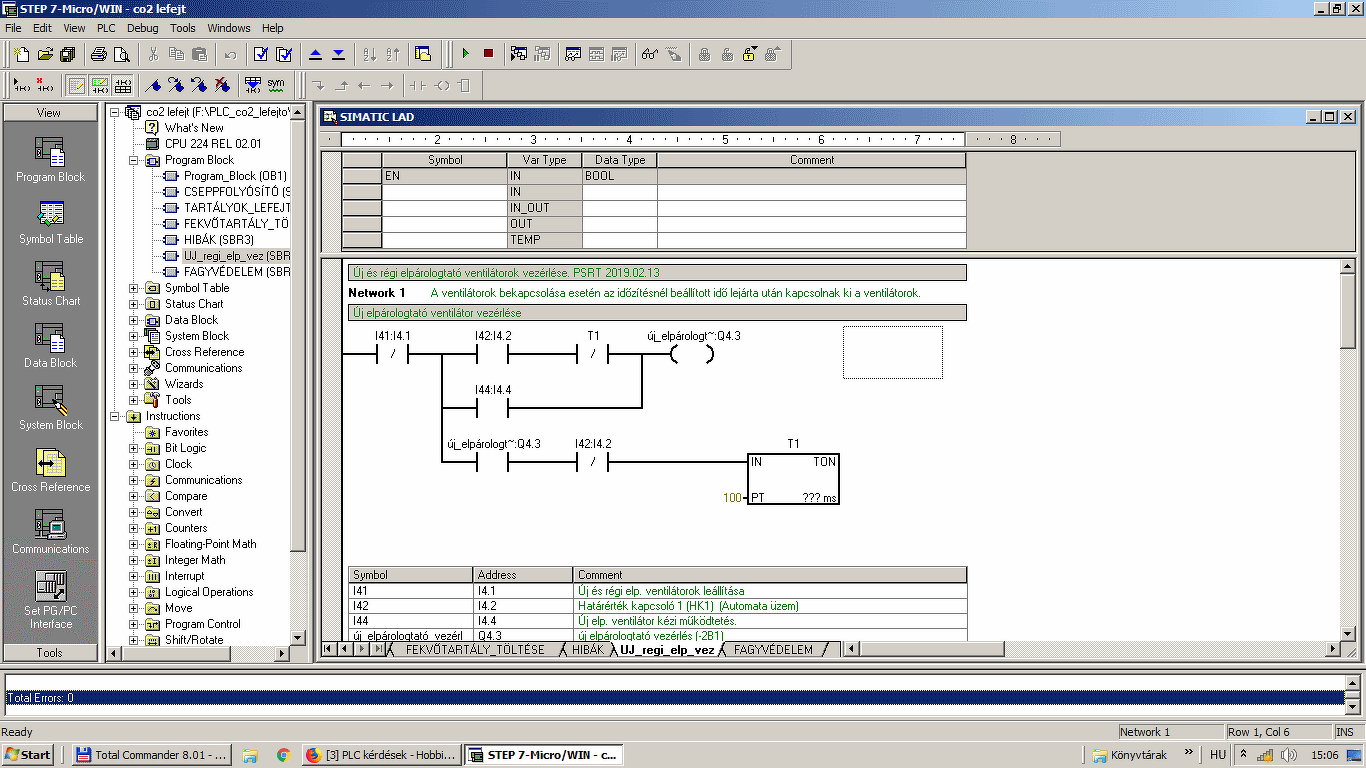
Task: Open the PLC kérdések Firefox taskbar button
Action: click(x=381, y=755)
